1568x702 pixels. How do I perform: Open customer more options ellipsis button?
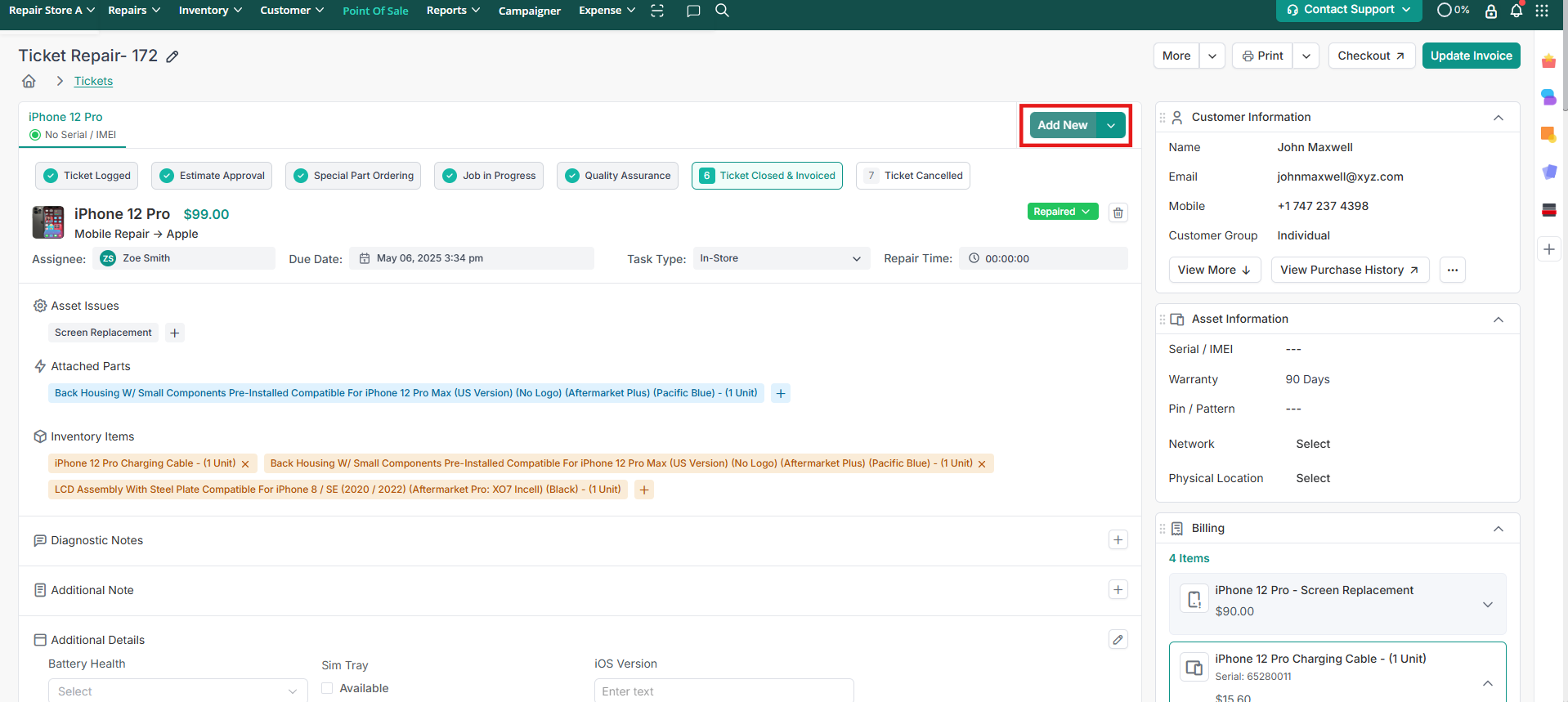[1453, 270]
